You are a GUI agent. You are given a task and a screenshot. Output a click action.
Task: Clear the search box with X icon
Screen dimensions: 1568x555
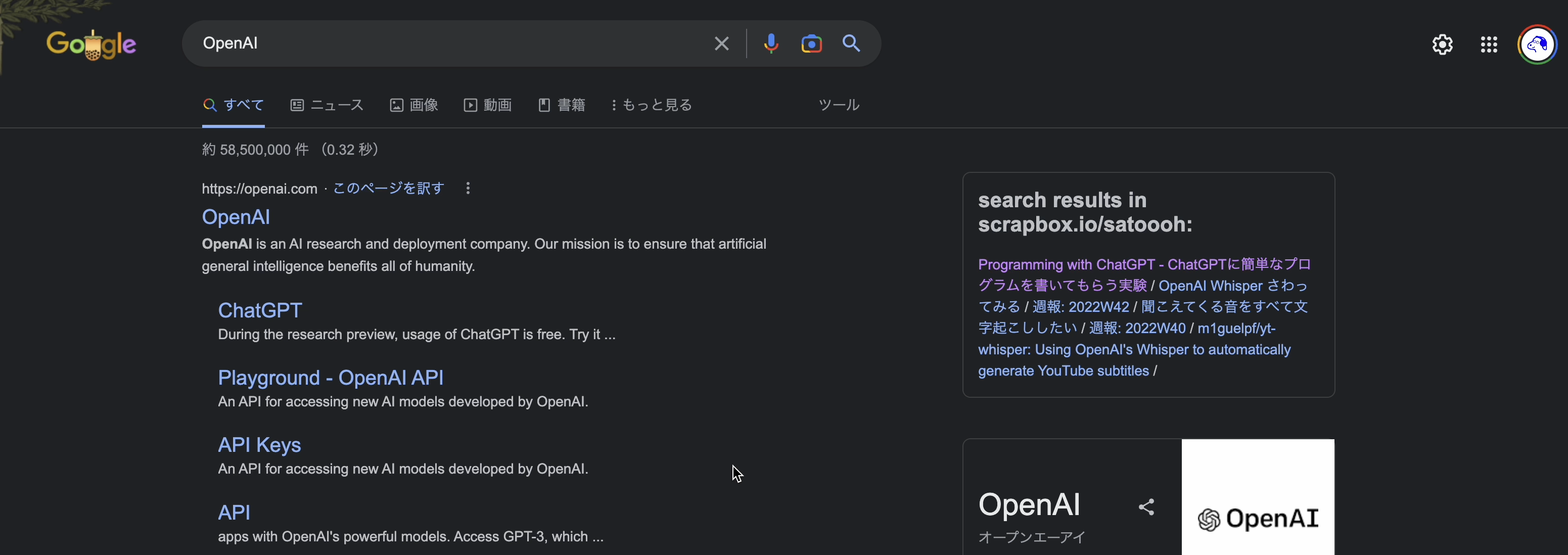coord(721,44)
